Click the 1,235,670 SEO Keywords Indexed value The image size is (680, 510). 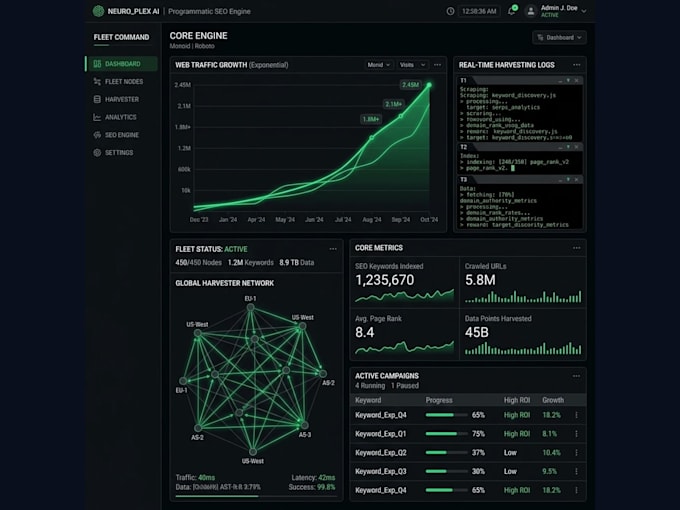tap(385, 280)
